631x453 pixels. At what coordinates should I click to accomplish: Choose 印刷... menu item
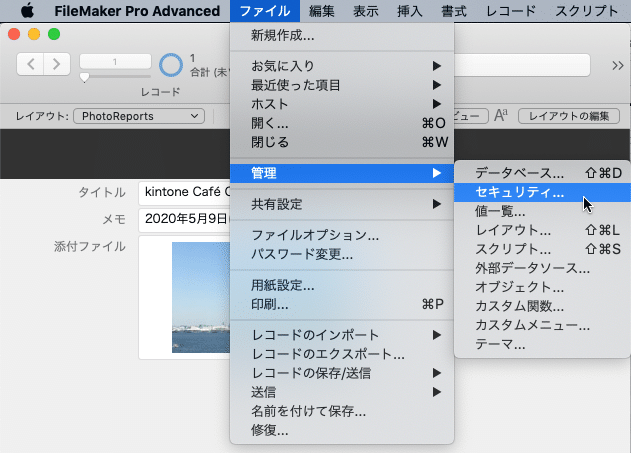342,305
